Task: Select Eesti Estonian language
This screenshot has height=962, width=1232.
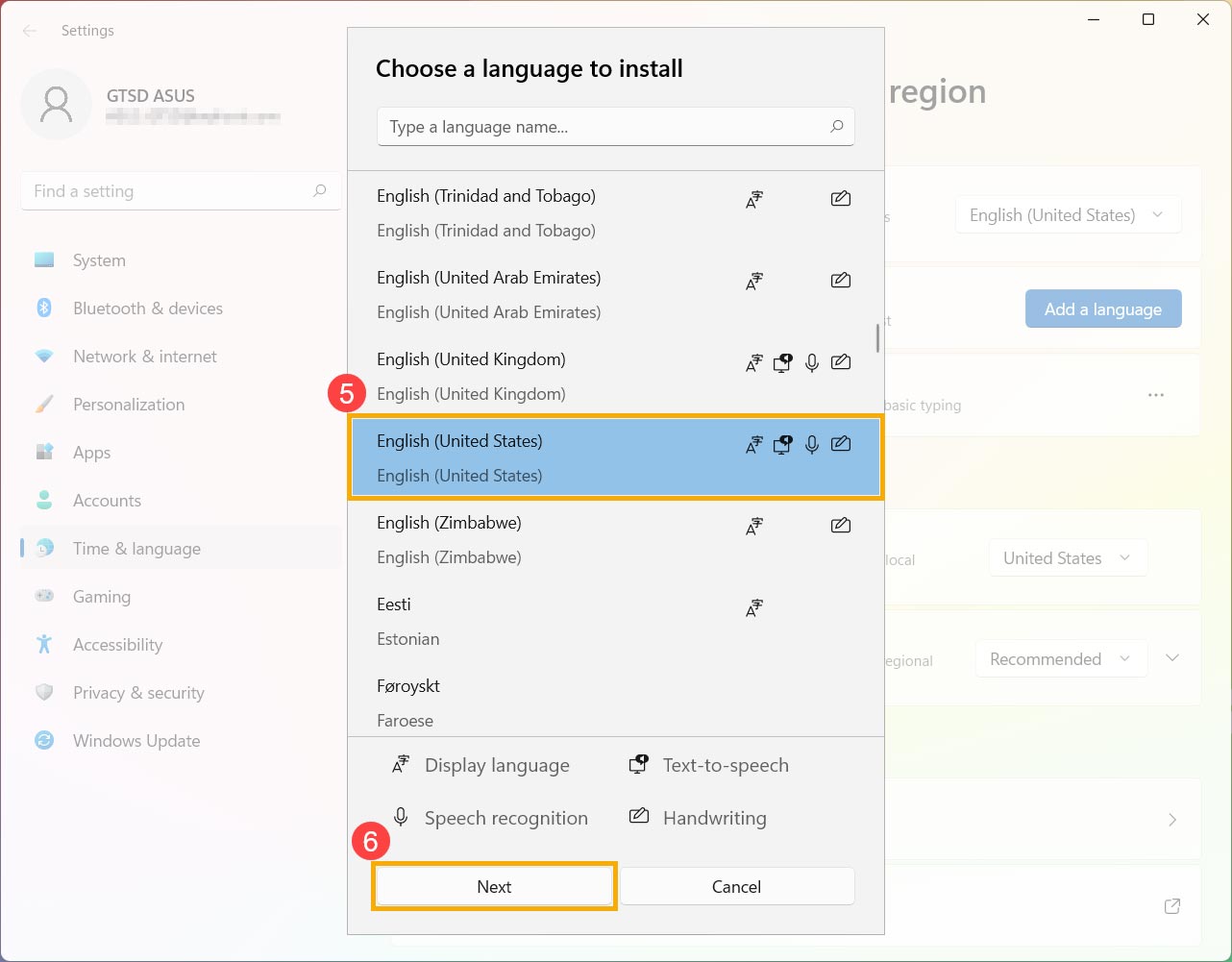Action: click(615, 621)
